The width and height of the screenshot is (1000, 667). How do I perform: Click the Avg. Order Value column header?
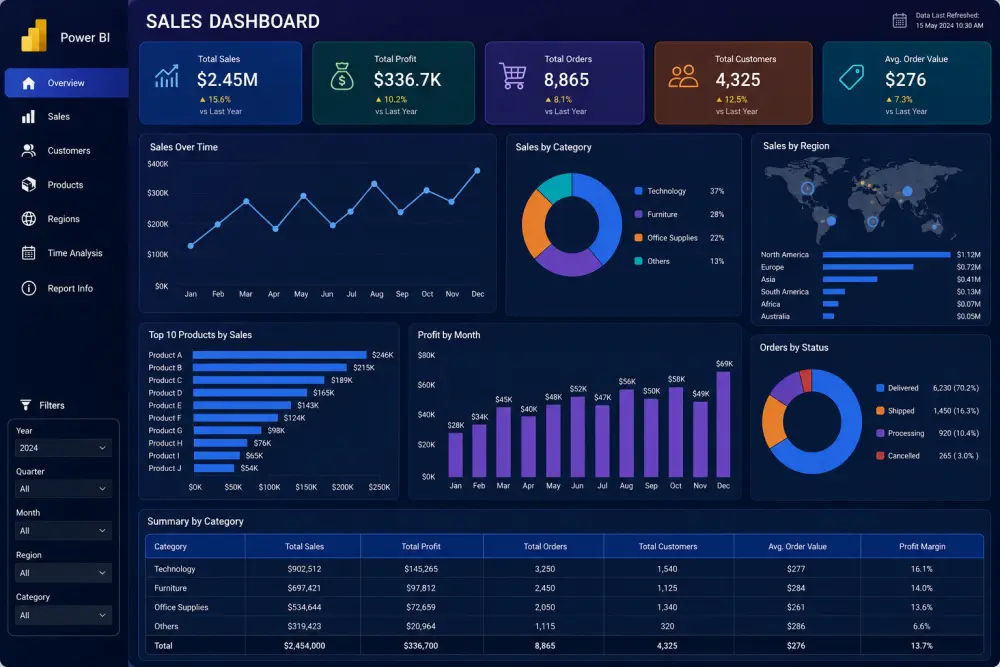[797, 546]
